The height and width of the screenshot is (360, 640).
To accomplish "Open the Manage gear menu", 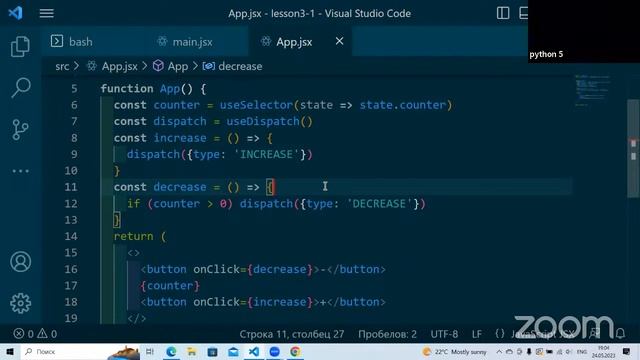I will click(x=20, y=303).
